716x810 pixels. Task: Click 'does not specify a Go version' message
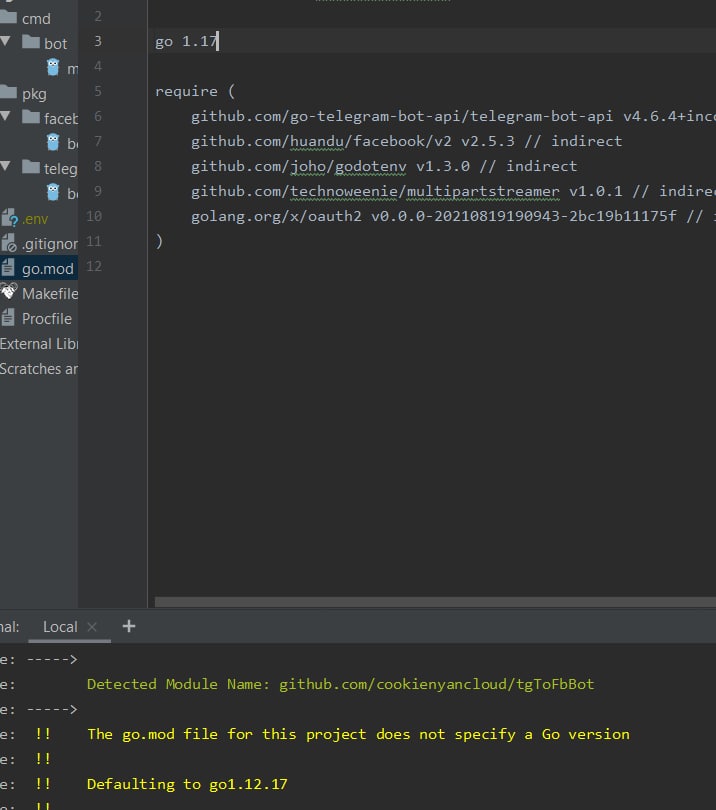click(503, 734)
